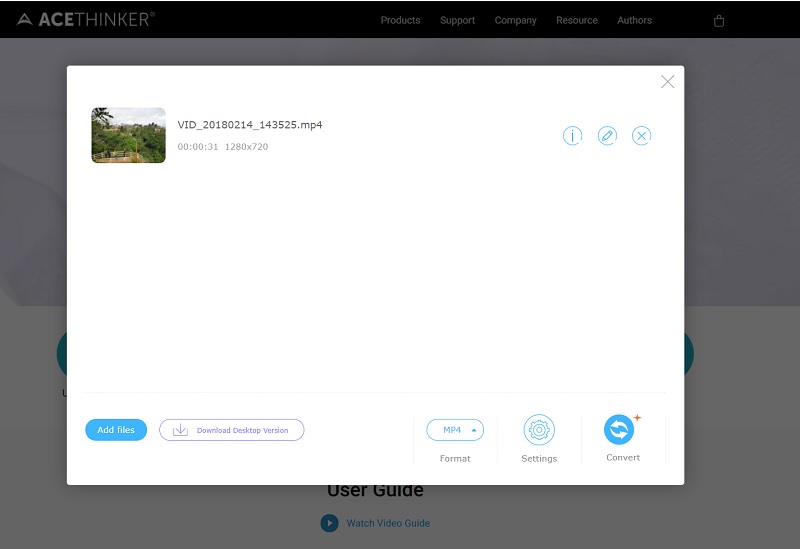The width and height of the screenshot is (800, 549).
Task: Open the Company menu
Action: pos(515,20)
